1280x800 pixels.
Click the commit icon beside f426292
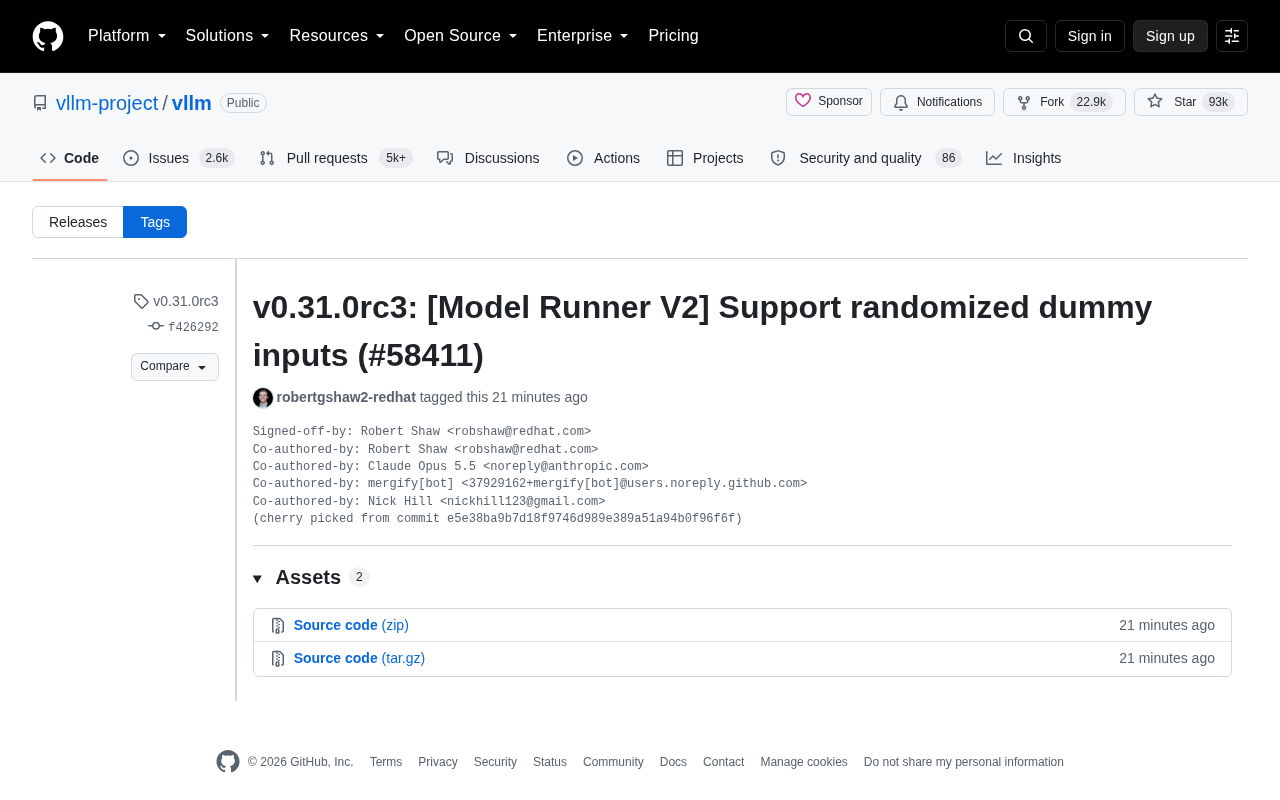coord(156,326)
